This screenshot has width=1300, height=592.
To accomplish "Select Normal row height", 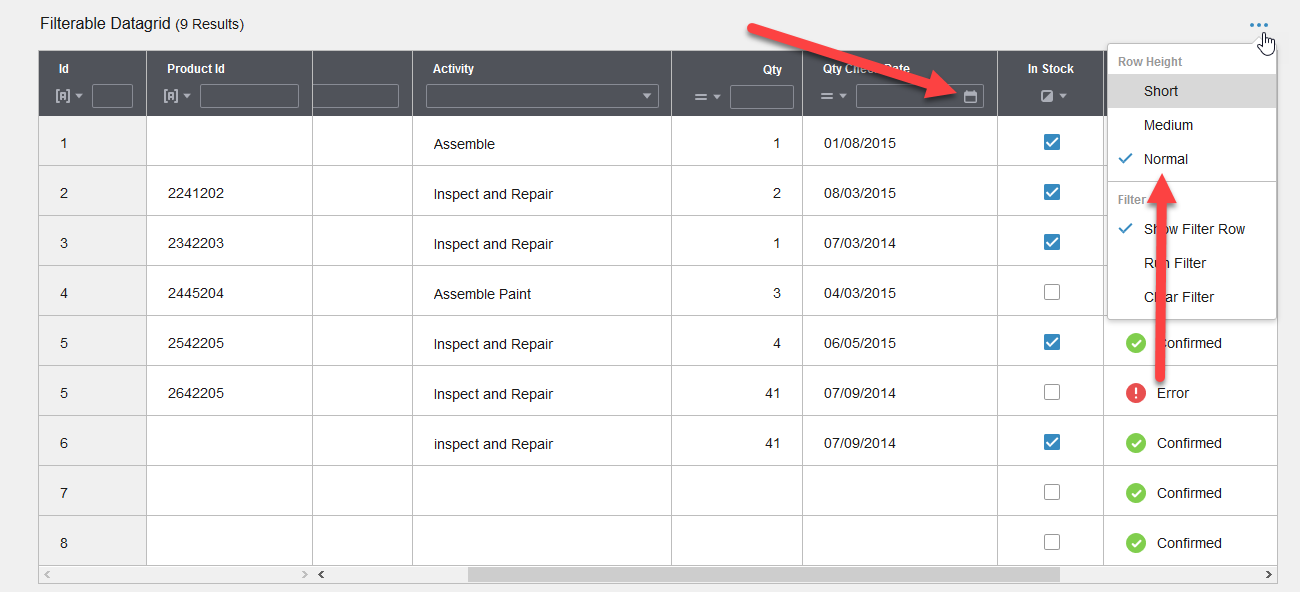I will (x=1192, y=159).
